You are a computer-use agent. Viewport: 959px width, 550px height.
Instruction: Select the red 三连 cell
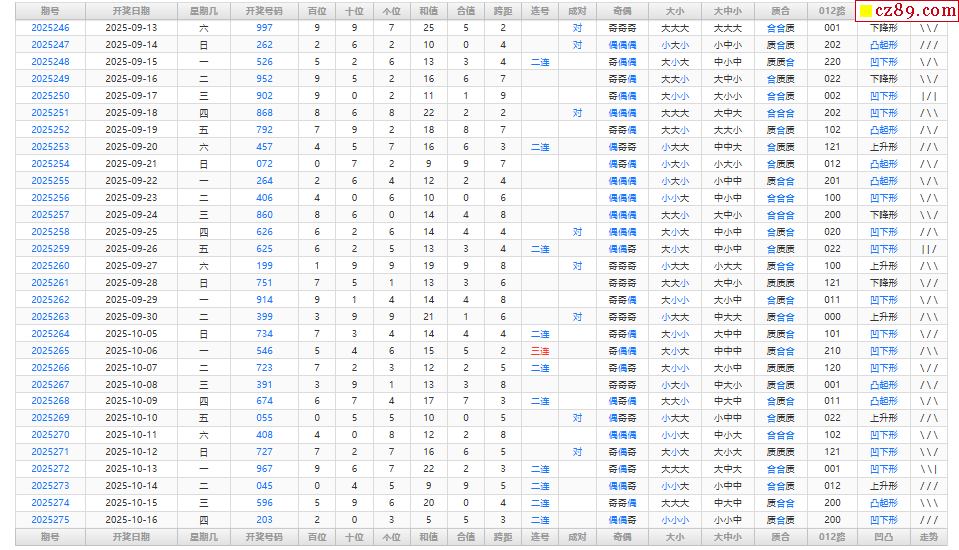pyautogui.click(x=540, y=351)
